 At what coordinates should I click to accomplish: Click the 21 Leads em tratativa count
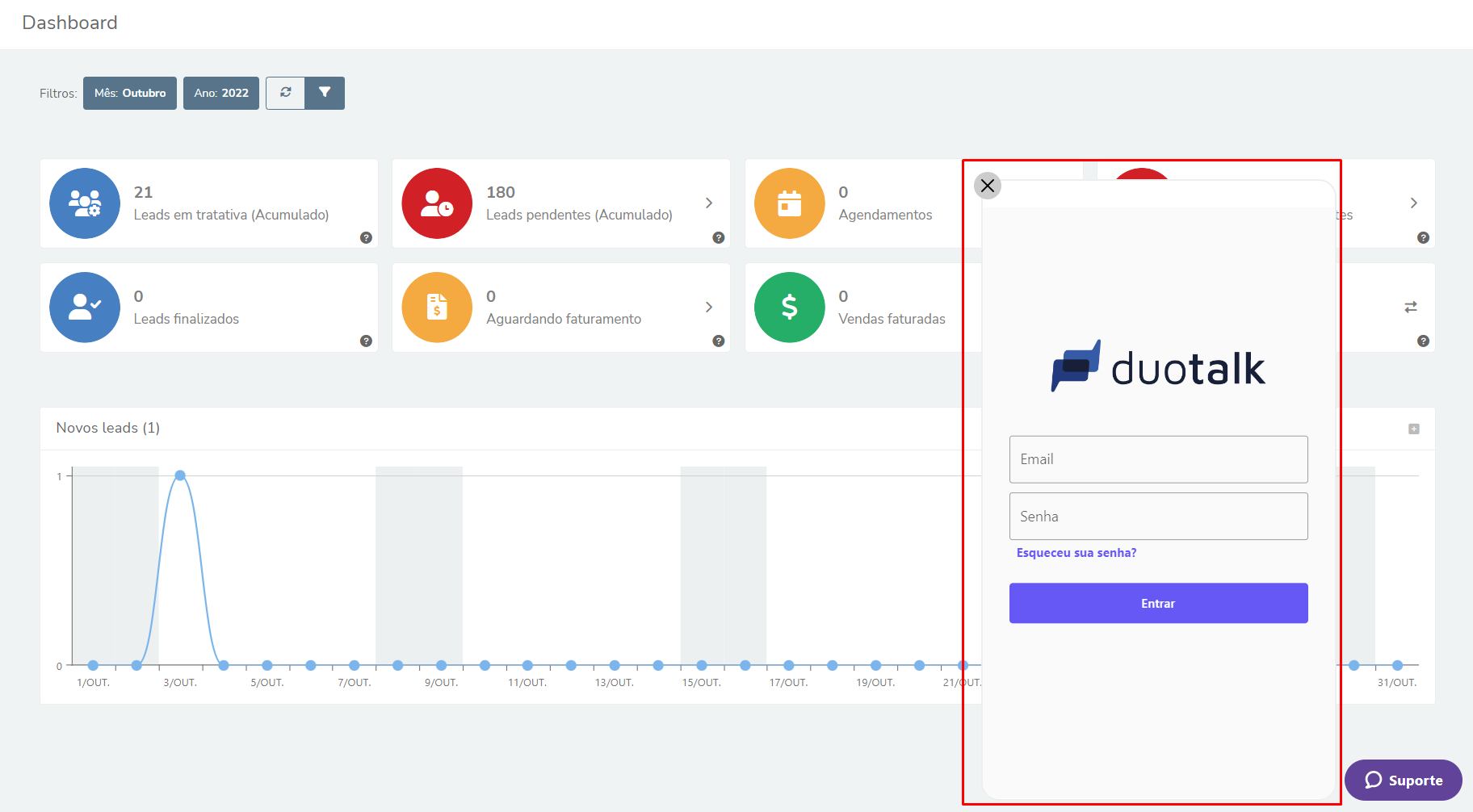143,192
